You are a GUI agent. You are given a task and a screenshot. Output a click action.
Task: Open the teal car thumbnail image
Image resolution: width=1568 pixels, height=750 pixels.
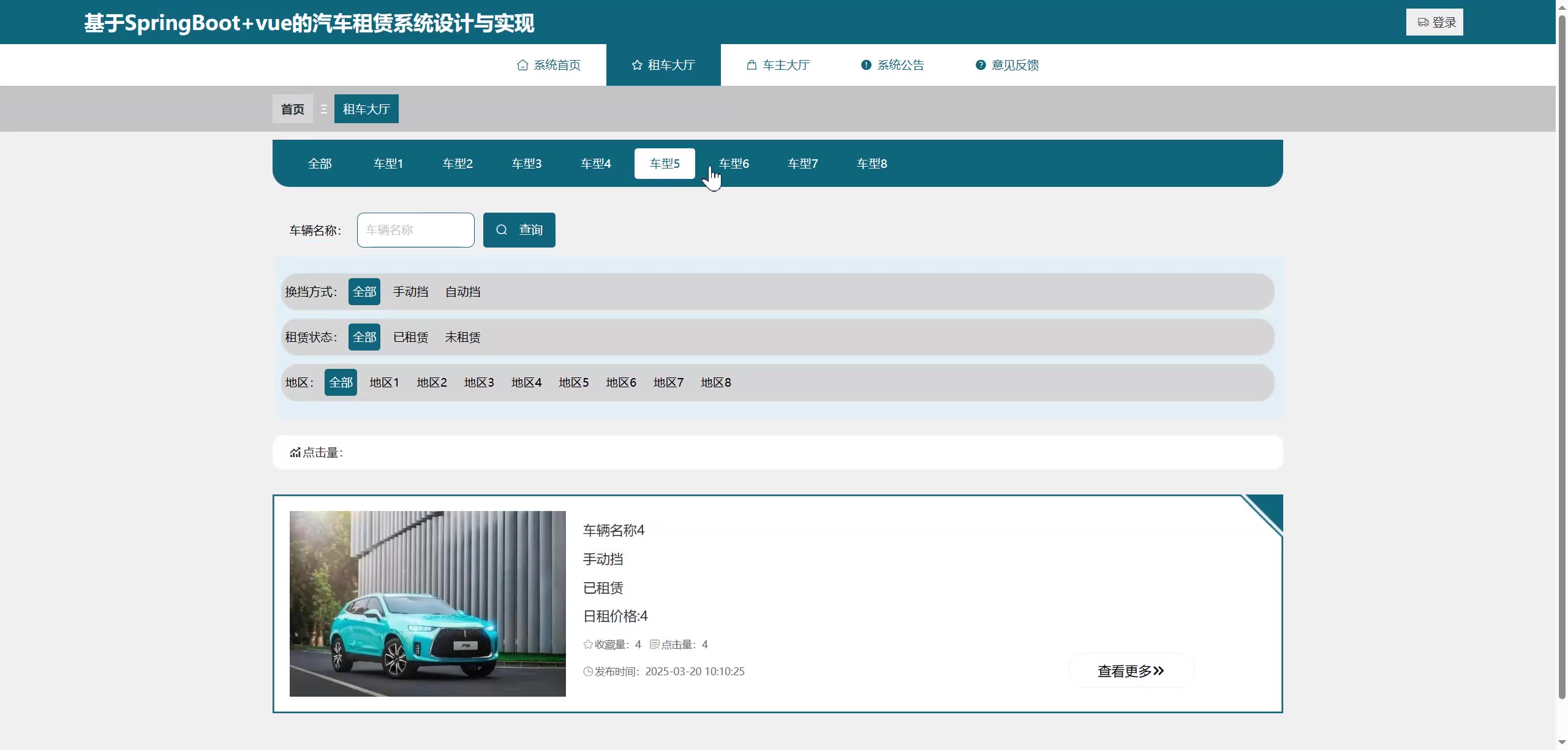coord(428,604)
